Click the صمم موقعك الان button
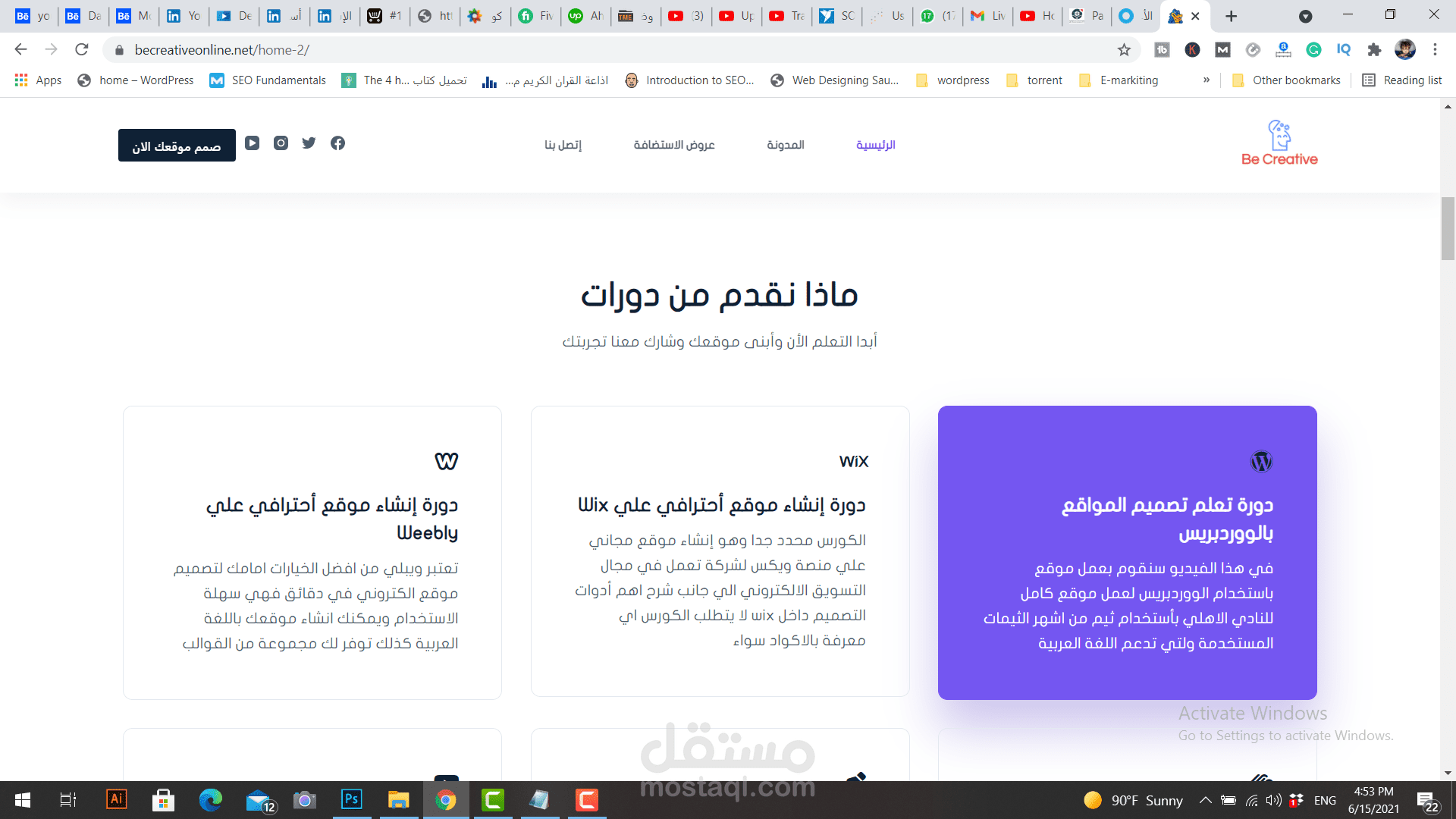Image resolution: width=1456 pixels, height=819 pixels. (x=177, y=146)
